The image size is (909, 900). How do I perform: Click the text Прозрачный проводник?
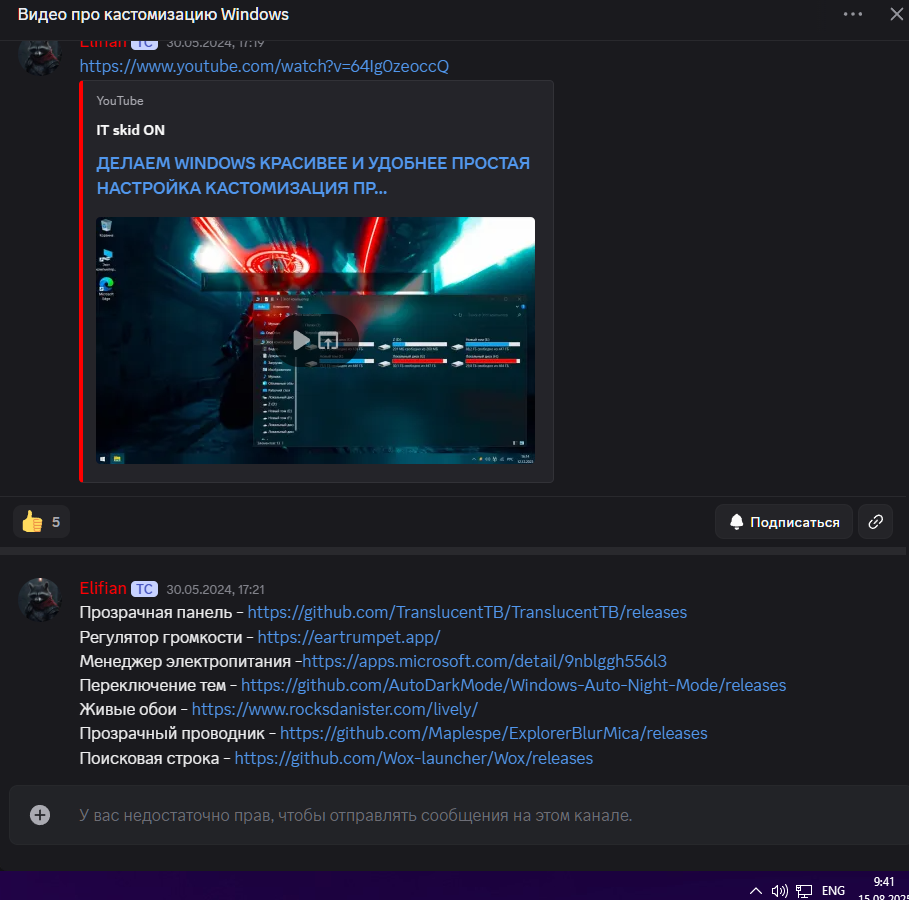tap(172, 734)
